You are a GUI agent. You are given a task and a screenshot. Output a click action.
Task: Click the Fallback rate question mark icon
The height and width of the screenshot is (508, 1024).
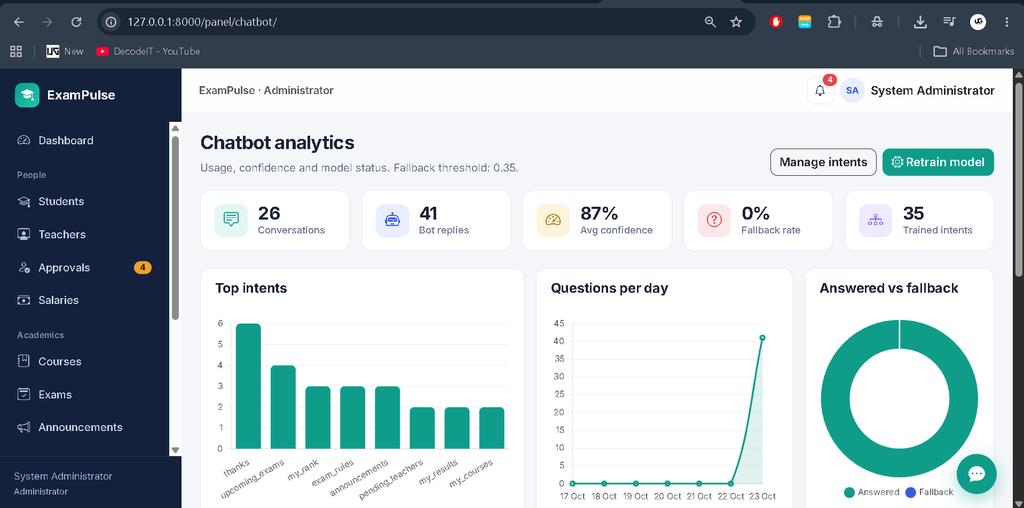click(714, 220)
